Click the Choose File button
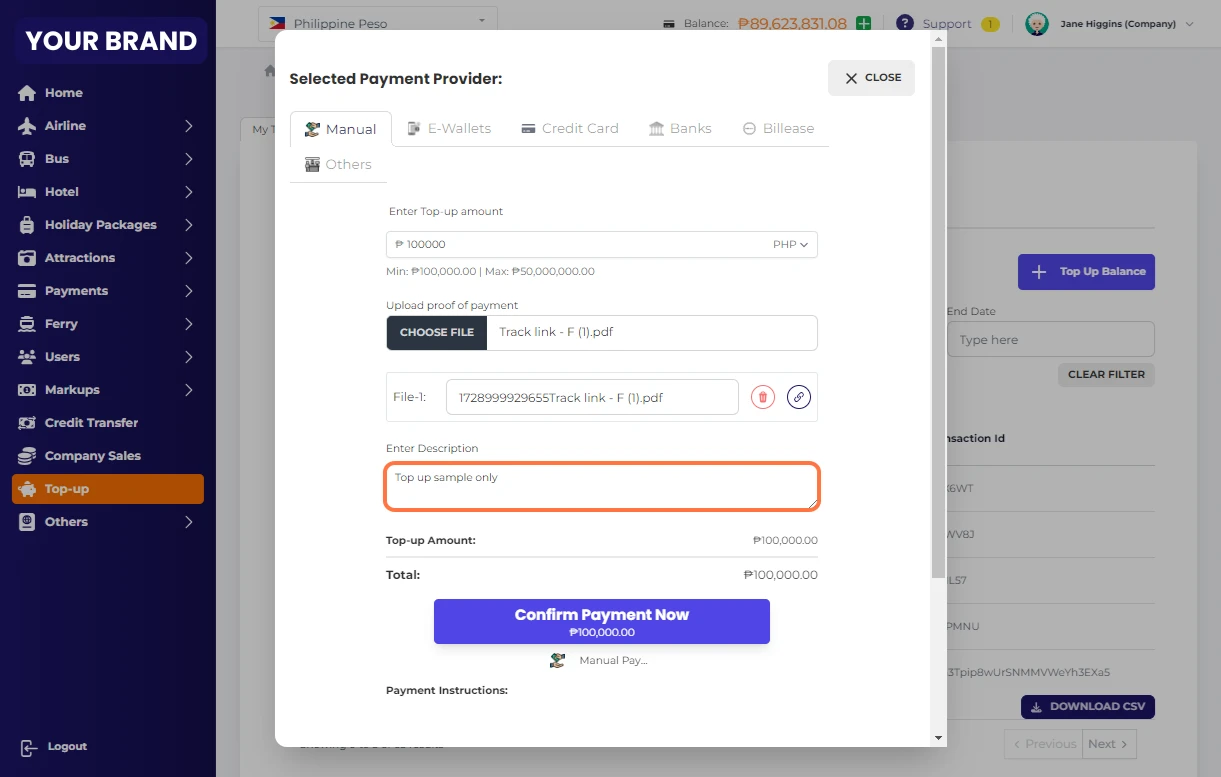 click(437, 333)
